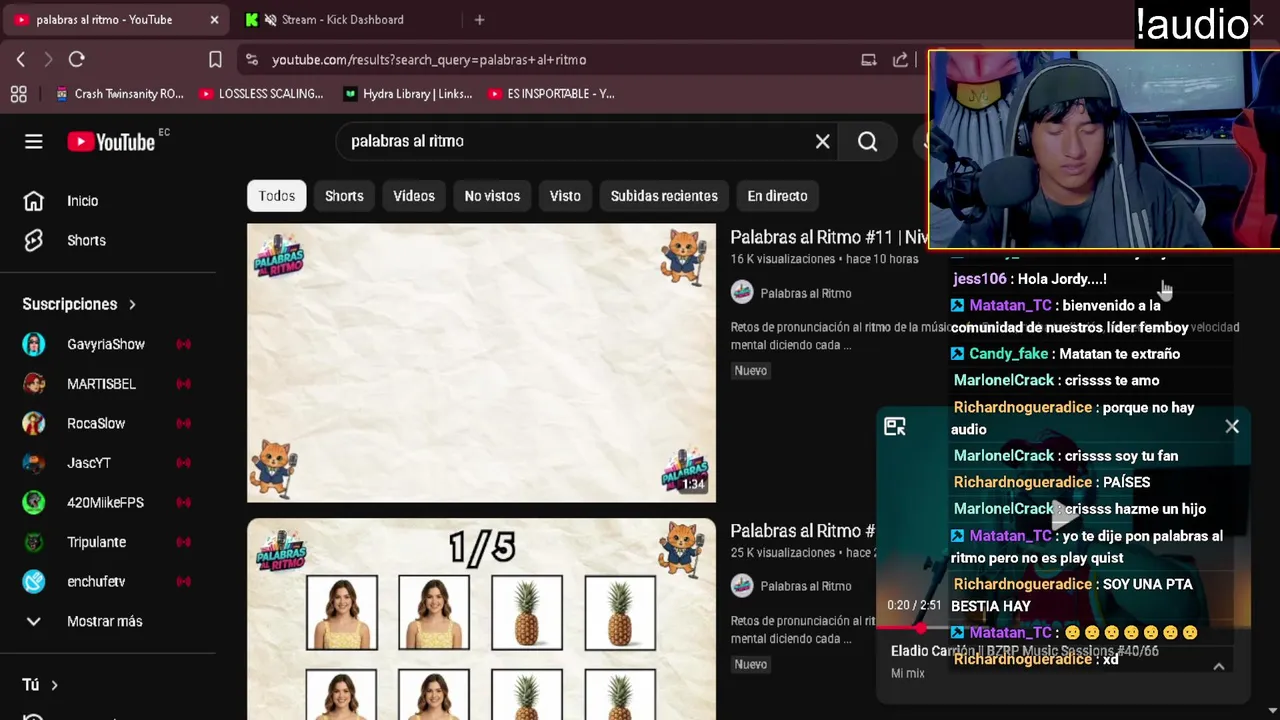Clear the search box with the X
The height and width of the screenshot is (720, 1280).
tap(822, 141)
